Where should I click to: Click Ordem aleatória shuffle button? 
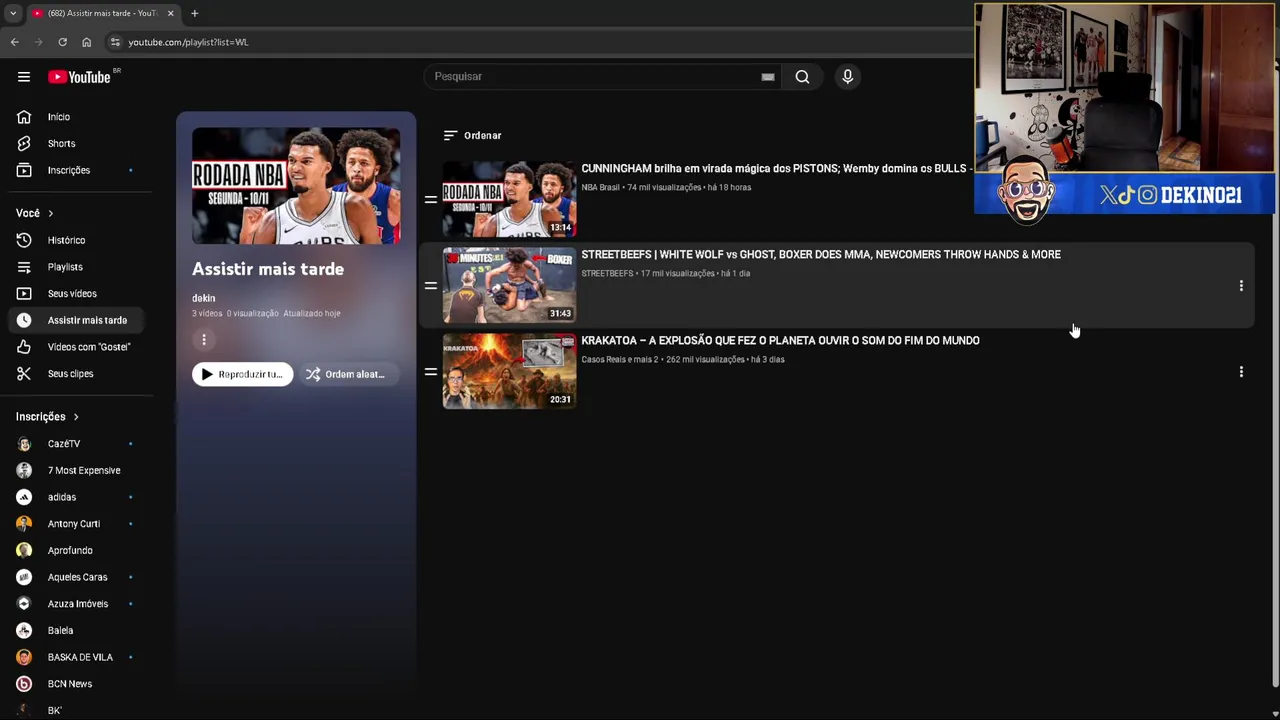click(347, 374)
